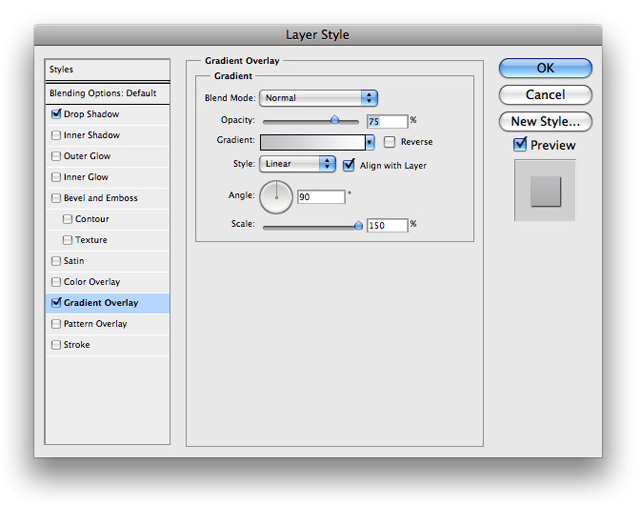Uncheck the Gradient Overlay checkbox
The width and height of the screenshot is (640, 505).
pyautogui.click(x=56, y=303)
